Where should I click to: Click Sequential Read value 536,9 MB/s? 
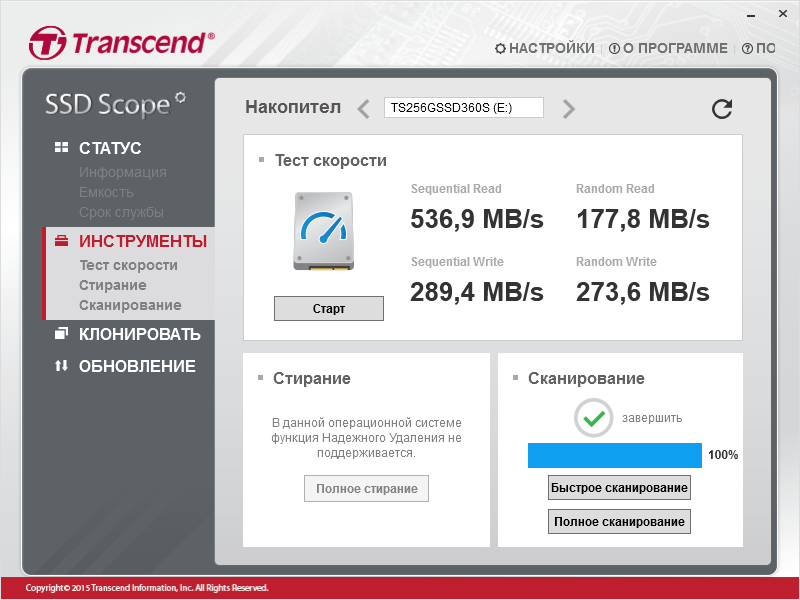477,219
